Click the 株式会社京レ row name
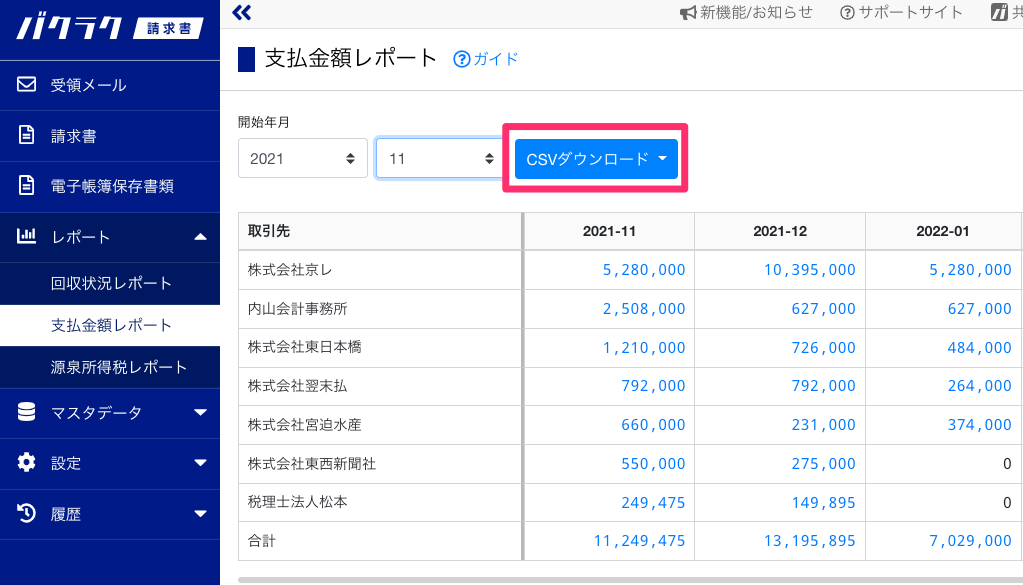The image size is (1023, 585). click(x=290, y=270)
